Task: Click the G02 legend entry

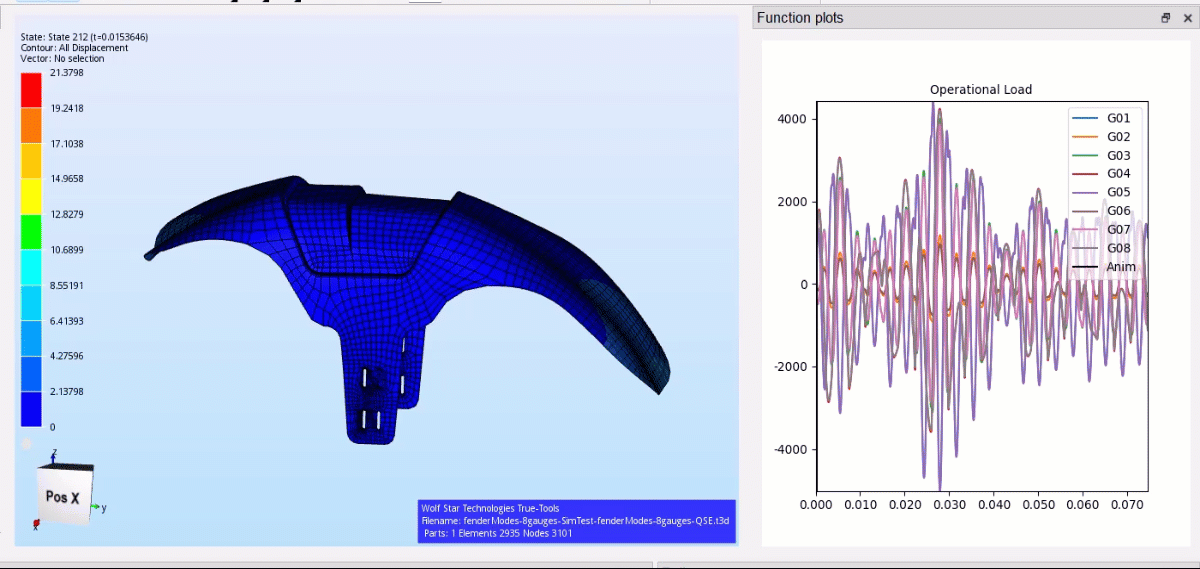Action: [x=1102, y=137]
